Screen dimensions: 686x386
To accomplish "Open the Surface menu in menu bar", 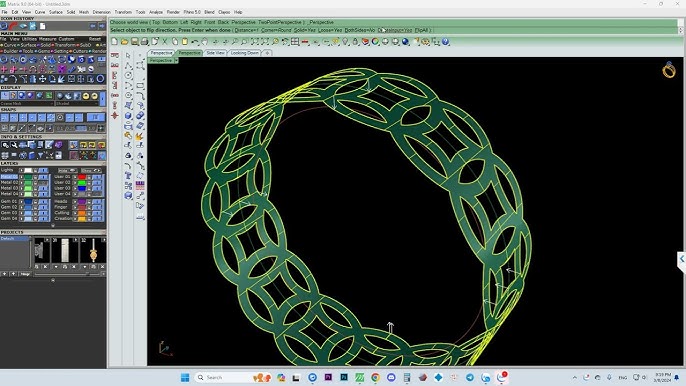I will click(x=56, y=12).
